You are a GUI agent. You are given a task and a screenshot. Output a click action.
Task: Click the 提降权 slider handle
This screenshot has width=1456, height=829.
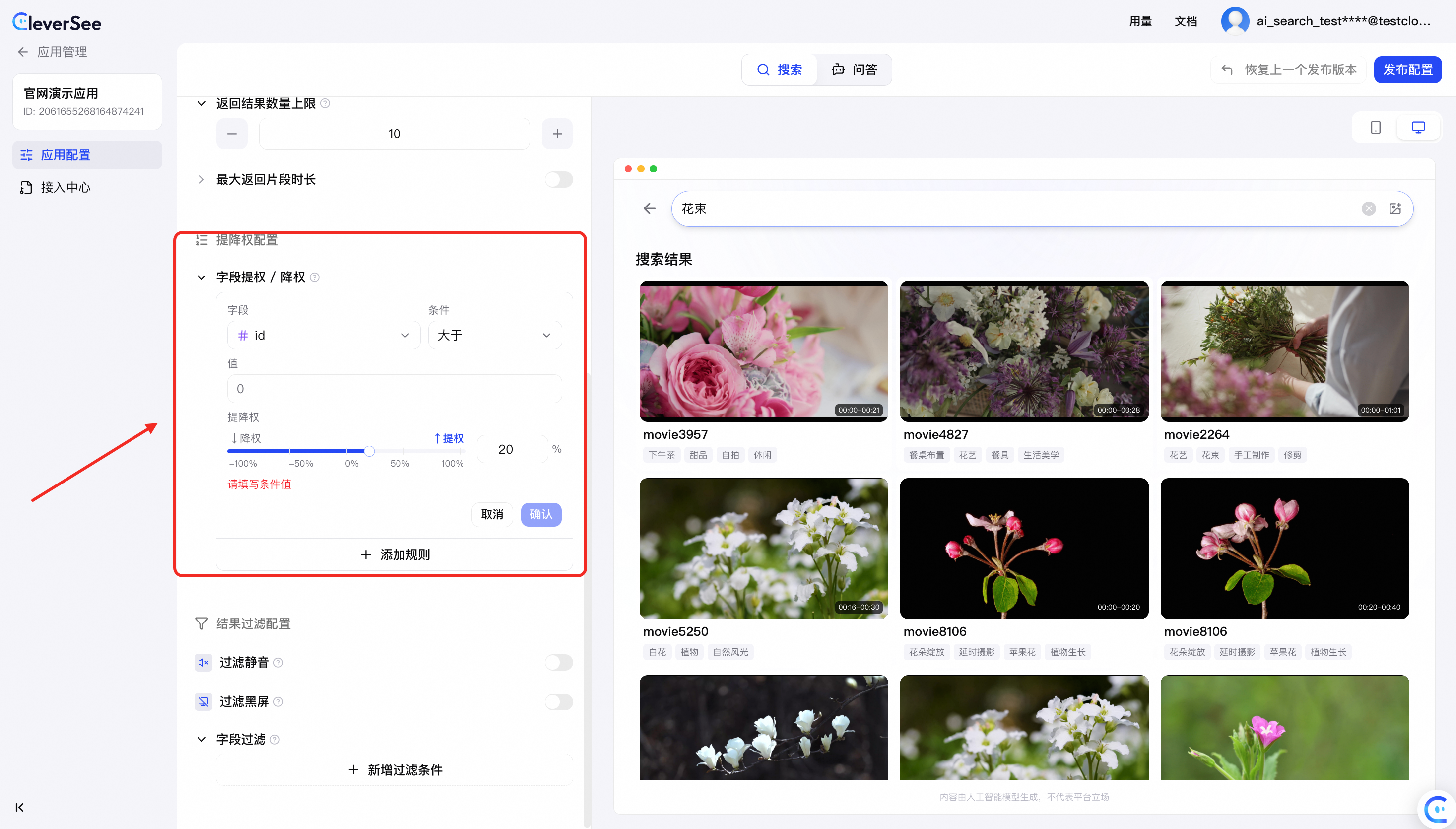(369, 451)
